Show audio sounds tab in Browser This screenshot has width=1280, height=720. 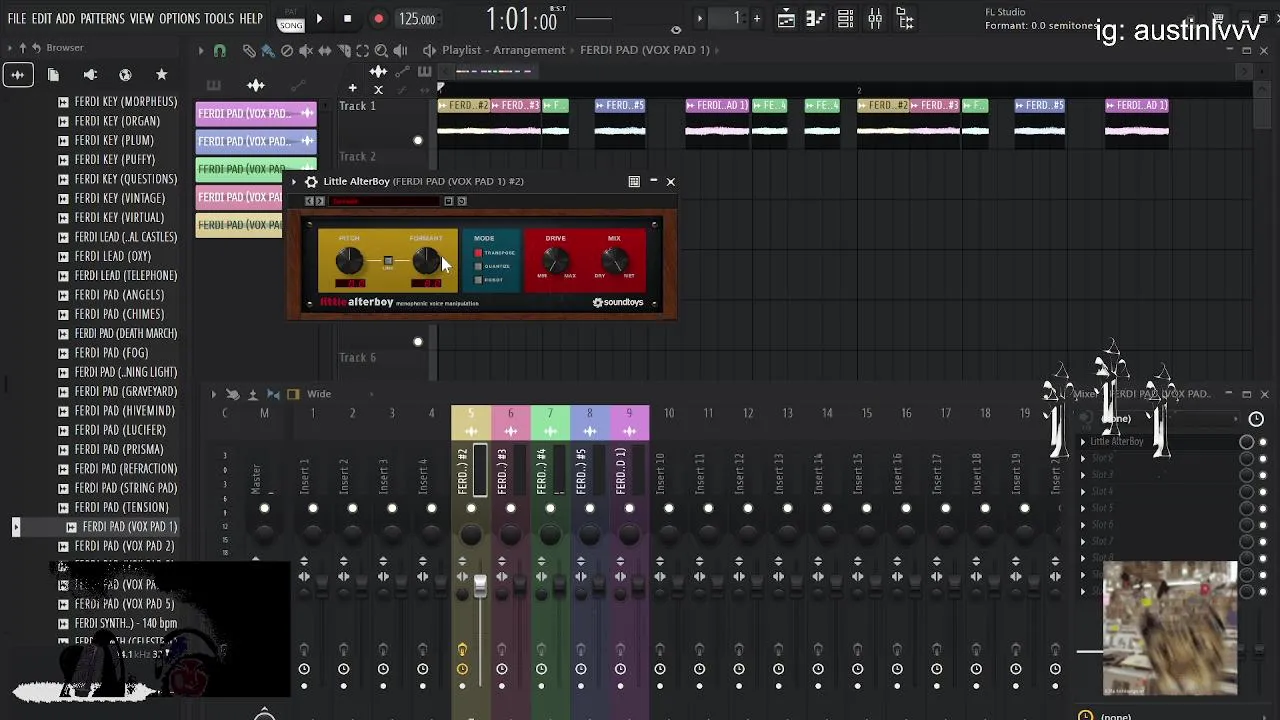18,75
